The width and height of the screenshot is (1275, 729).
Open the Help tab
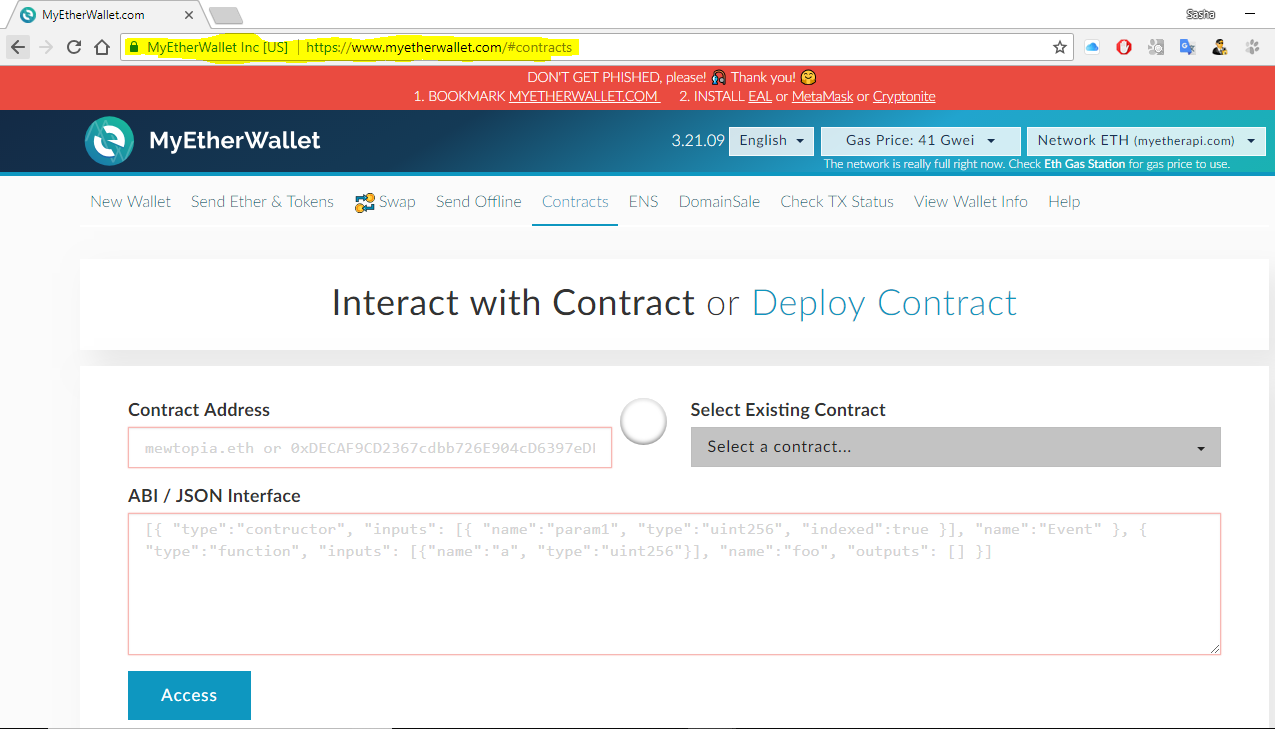[1064, 202]
